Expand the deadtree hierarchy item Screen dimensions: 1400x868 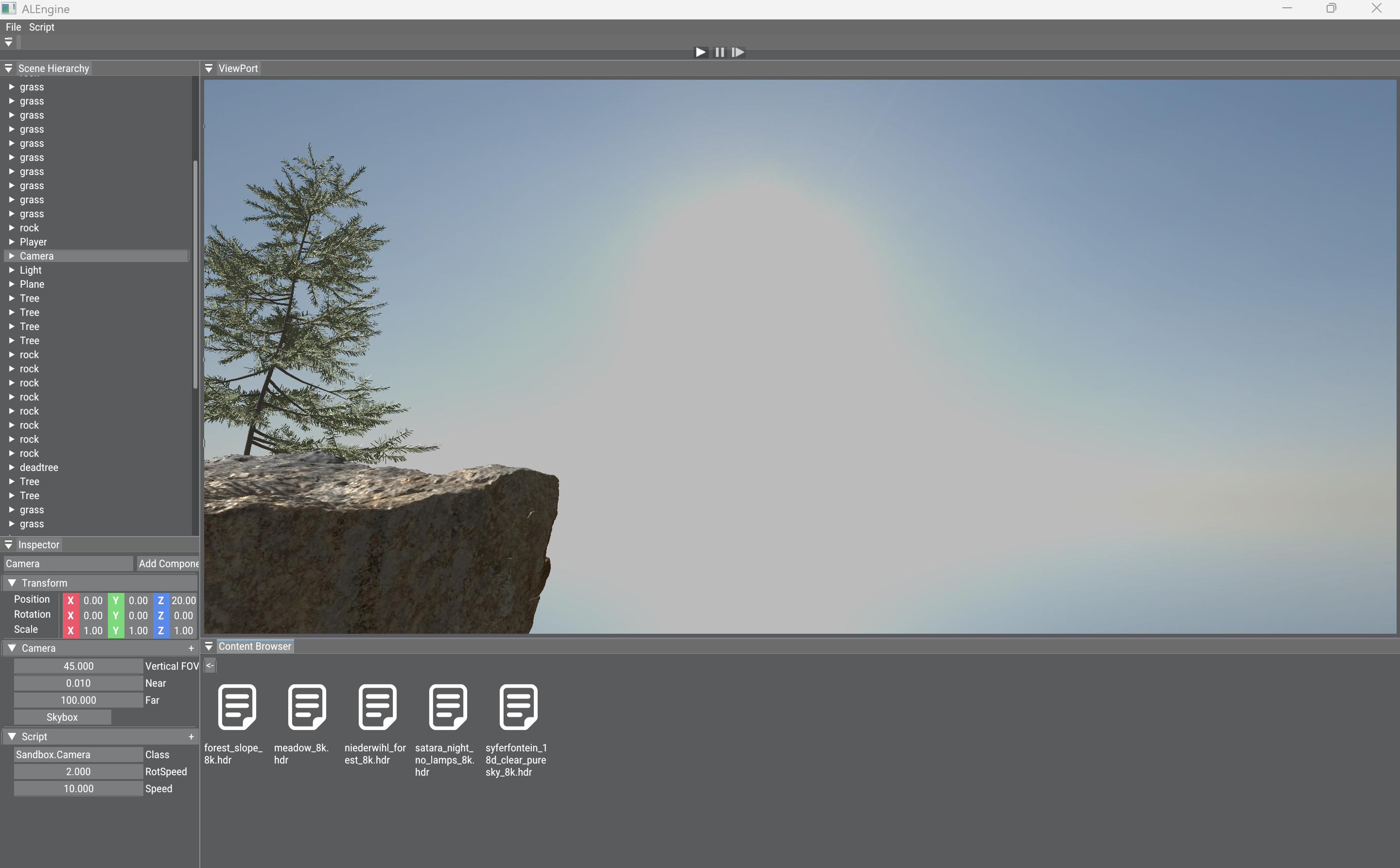tap(12, 468)
